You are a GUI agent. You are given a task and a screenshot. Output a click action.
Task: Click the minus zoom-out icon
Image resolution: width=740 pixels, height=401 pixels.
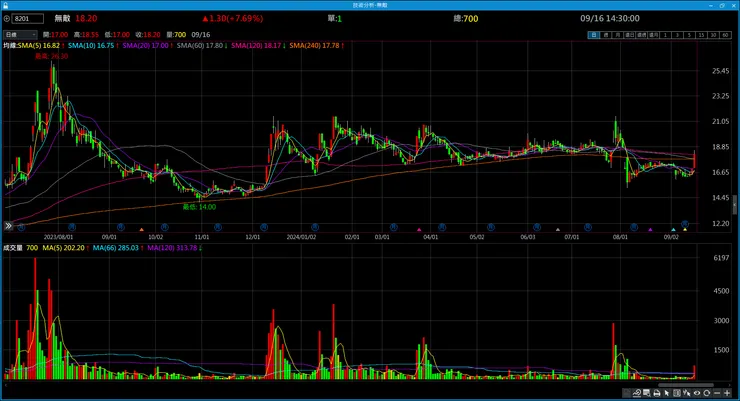point(717,393)
